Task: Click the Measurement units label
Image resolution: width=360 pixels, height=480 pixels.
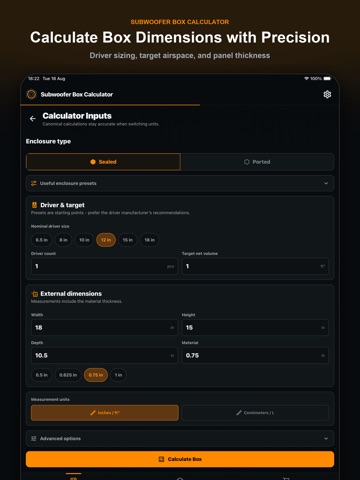Action: point(50,399)
